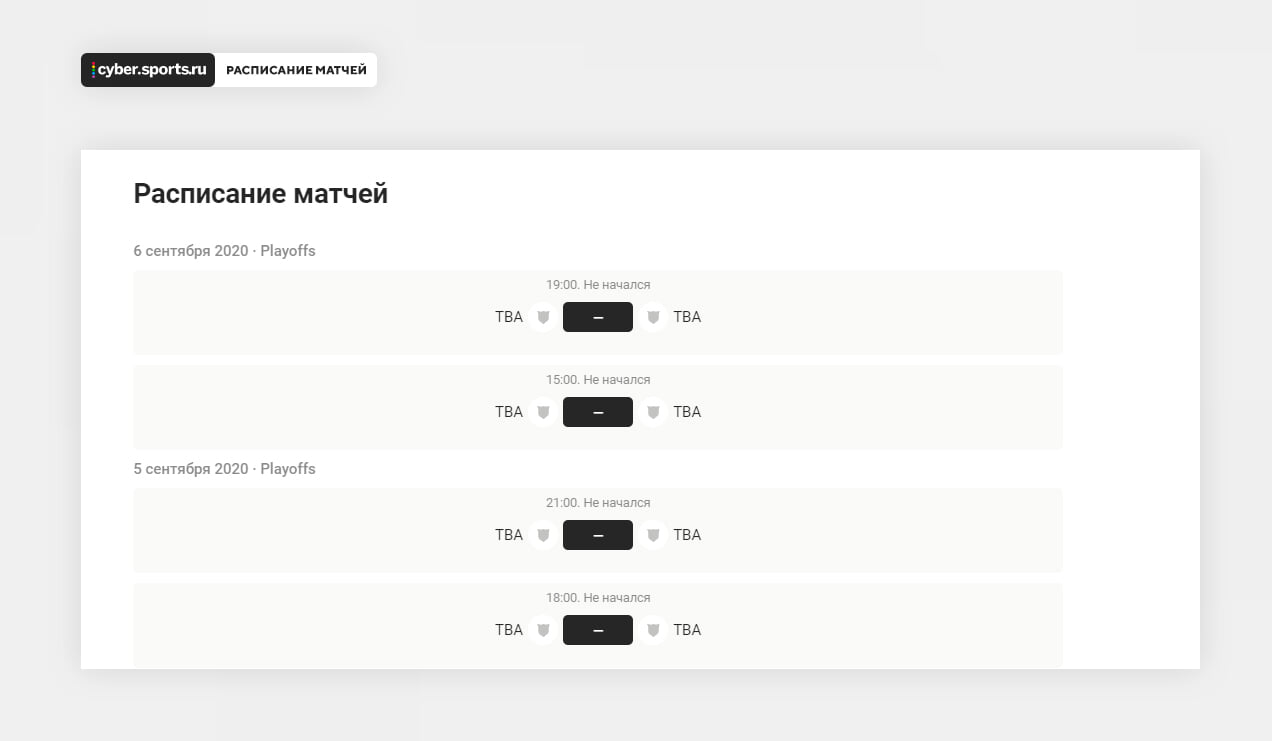Click left team shield icon in 19:00 match
This screenshot has height=741, width=1272.
click(543, 317)
